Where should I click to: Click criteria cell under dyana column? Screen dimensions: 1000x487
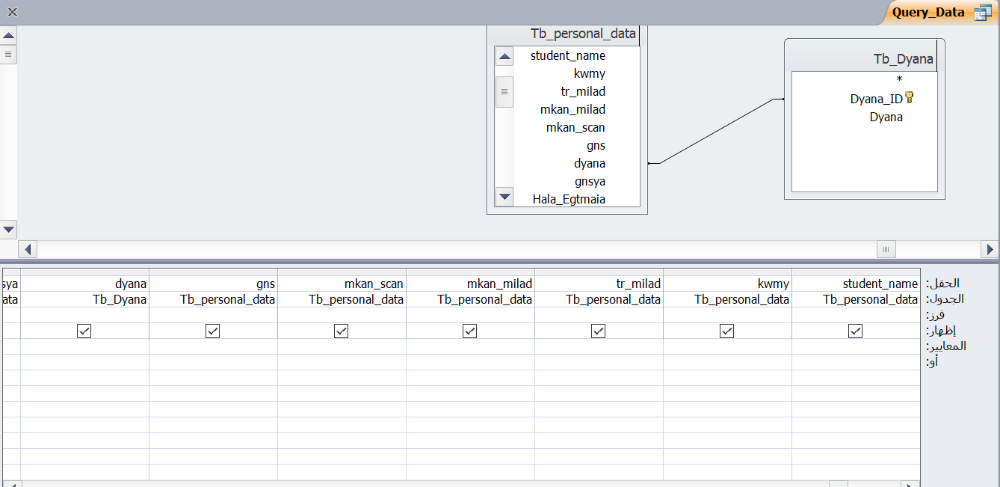click(x=84, y=346)
